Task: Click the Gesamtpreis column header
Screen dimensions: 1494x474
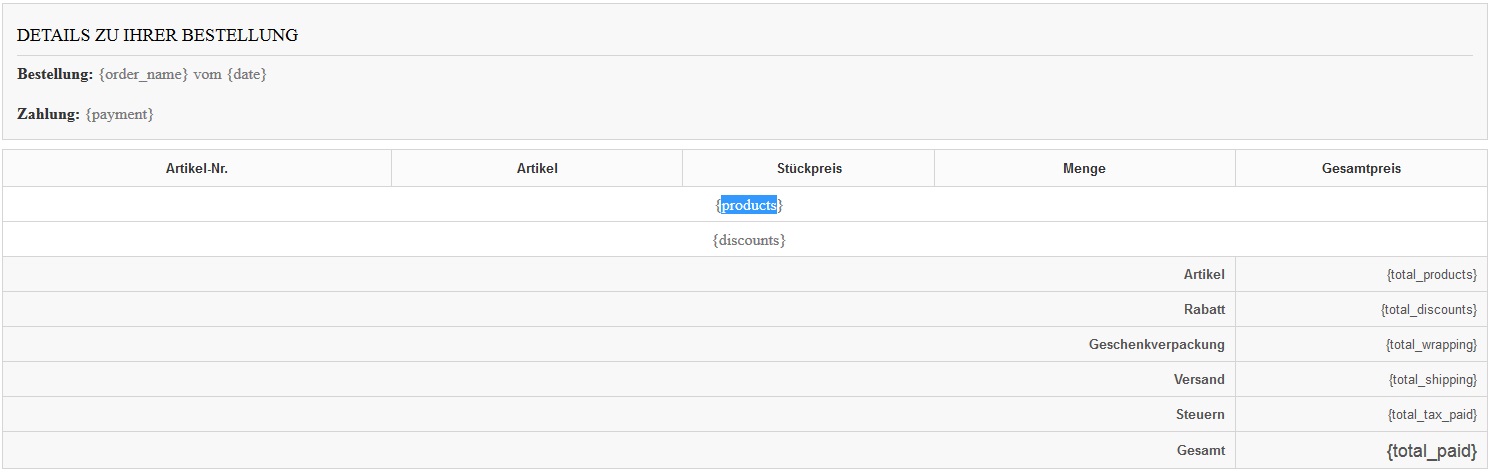Action: coord(1361,169)
